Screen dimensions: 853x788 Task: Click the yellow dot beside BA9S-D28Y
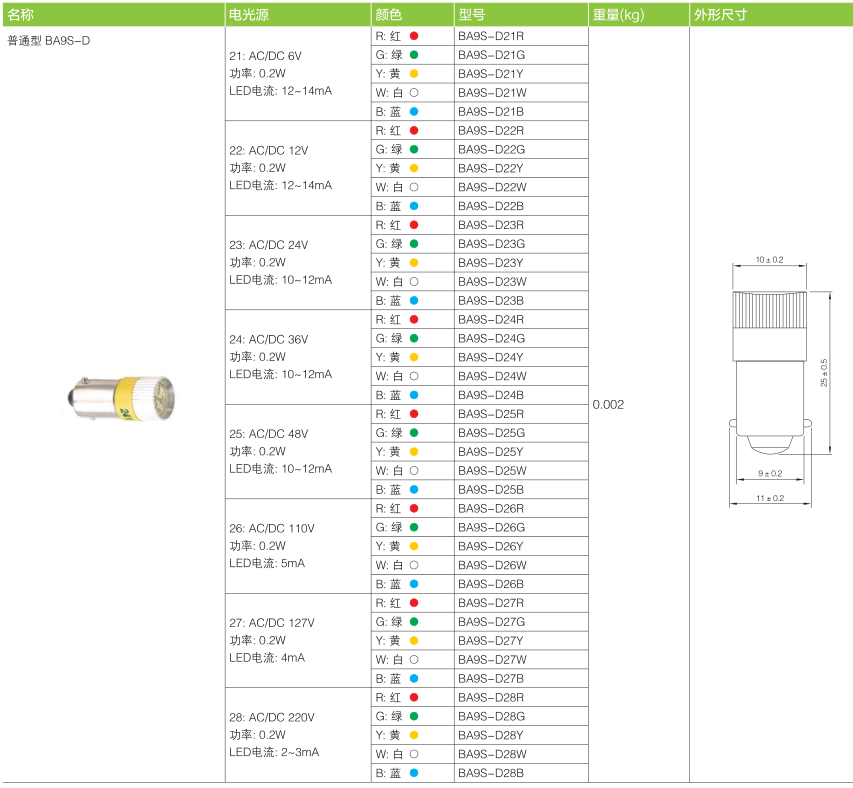coord(413,735)
